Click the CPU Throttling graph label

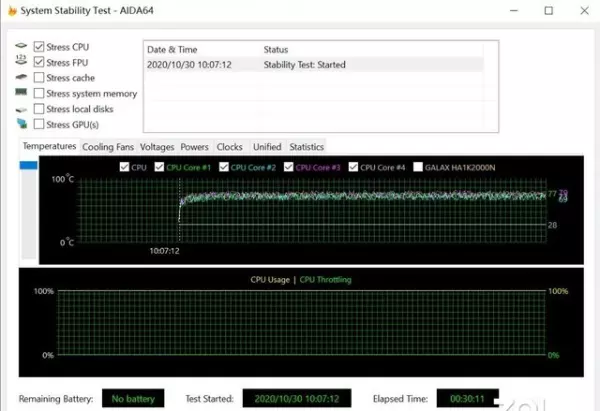pyautogui.click(x=326, y=280)
